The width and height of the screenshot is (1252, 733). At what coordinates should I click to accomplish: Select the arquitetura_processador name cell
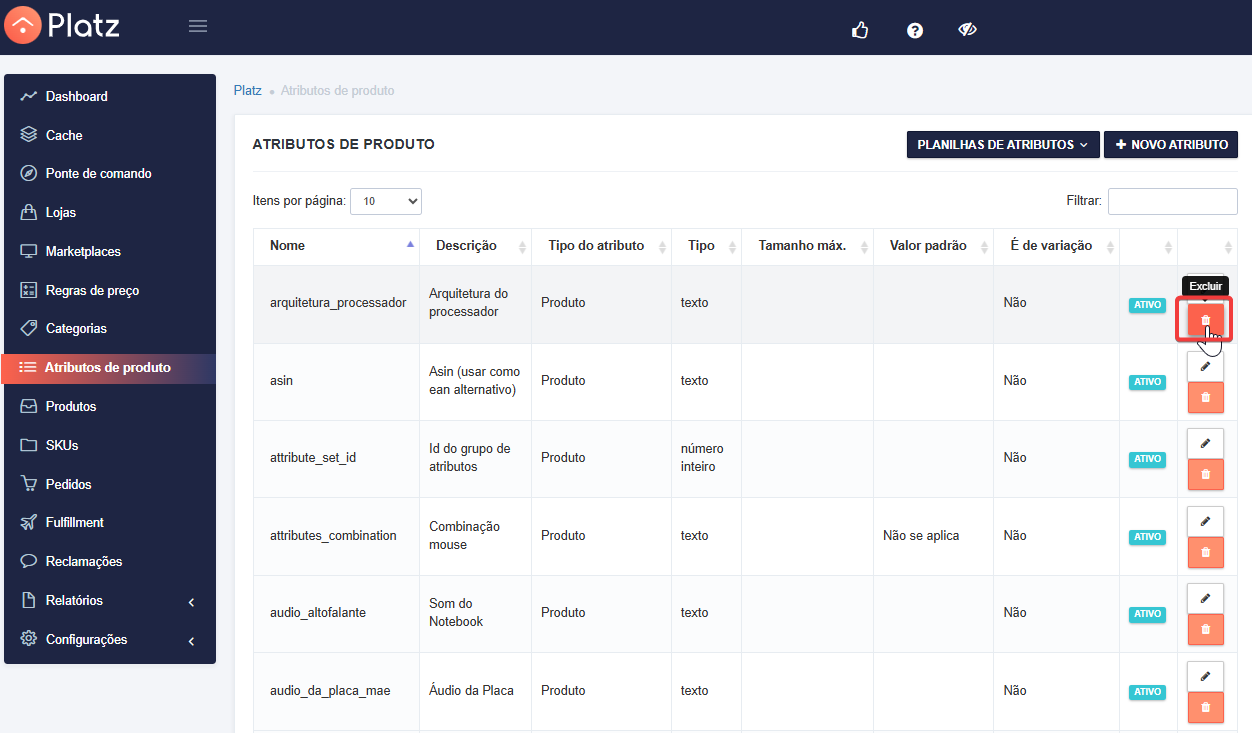coord(337,303)
